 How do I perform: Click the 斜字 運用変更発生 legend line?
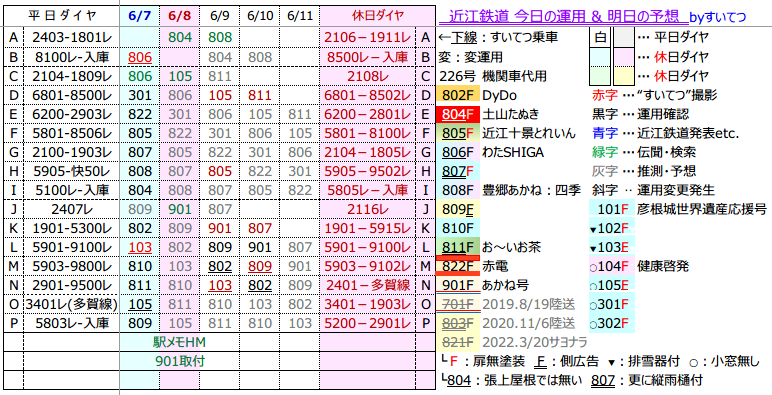tap(653, 191)
